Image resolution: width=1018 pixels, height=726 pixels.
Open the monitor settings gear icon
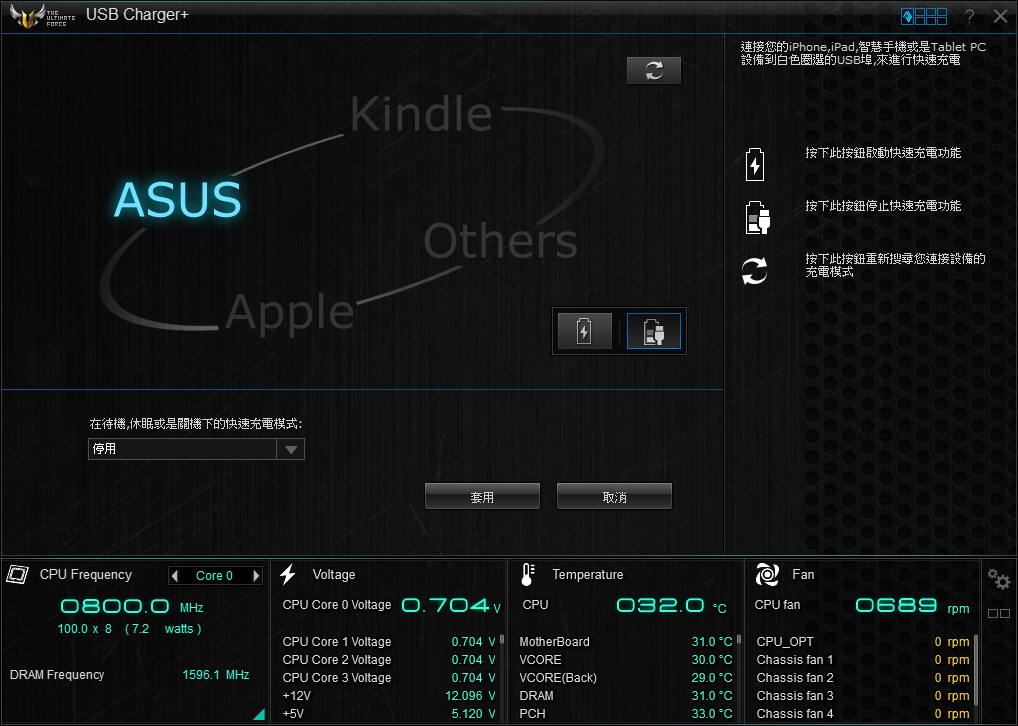tap(998, 579)
